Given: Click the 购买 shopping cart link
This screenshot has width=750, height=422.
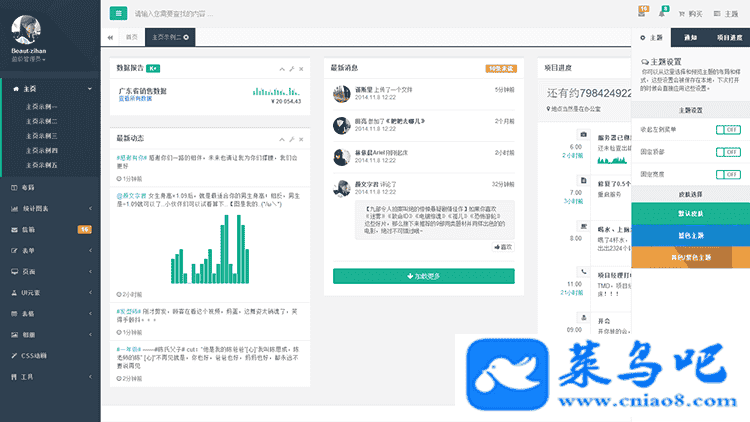Looking at the screenshot, I should tap(690, 14).
